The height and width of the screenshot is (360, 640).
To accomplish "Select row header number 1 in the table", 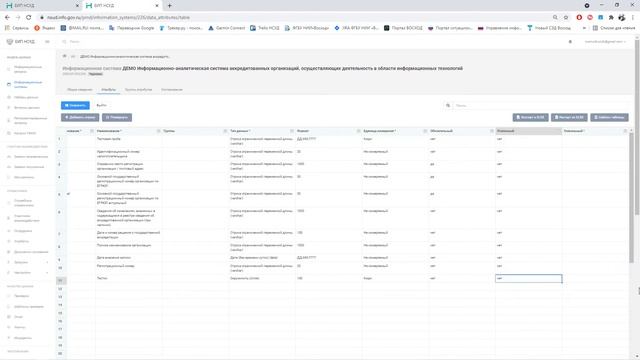I will tap(61, 139).
